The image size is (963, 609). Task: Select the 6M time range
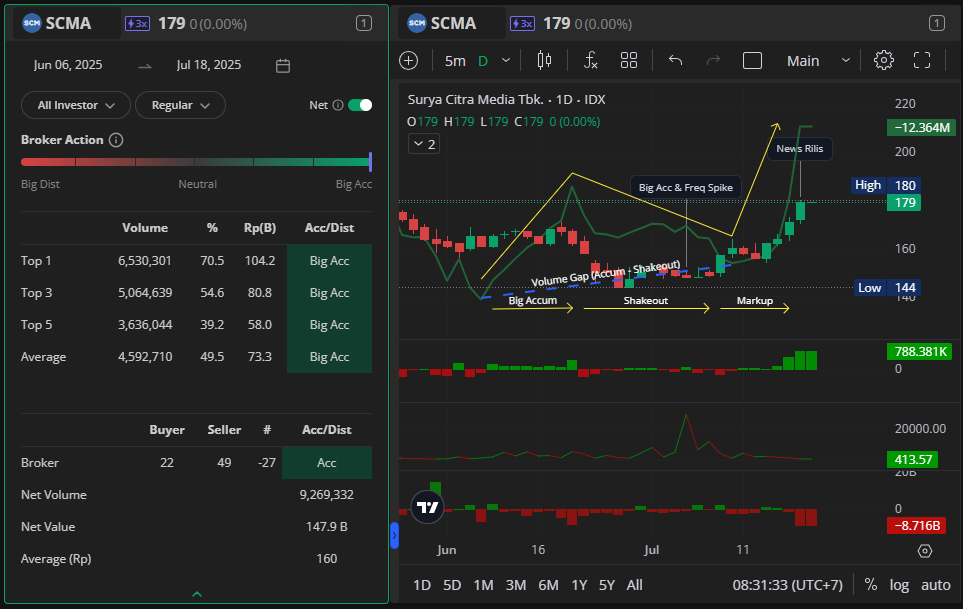pos(548,585)
